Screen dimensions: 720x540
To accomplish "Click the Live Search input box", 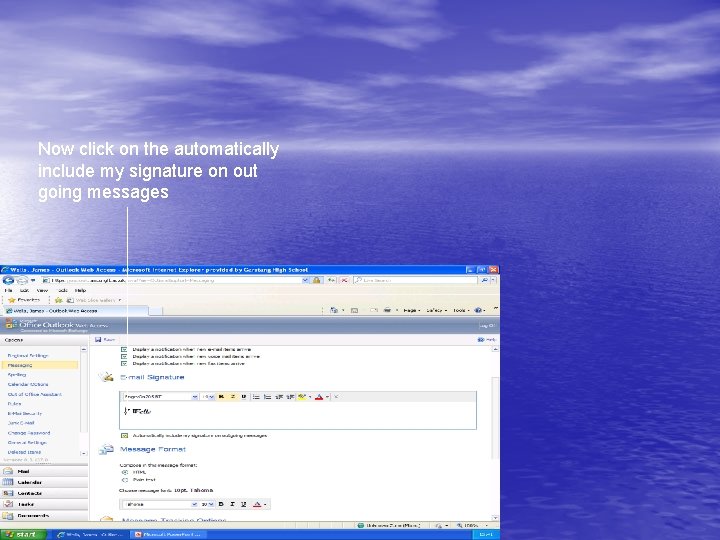I will [416, 280].
